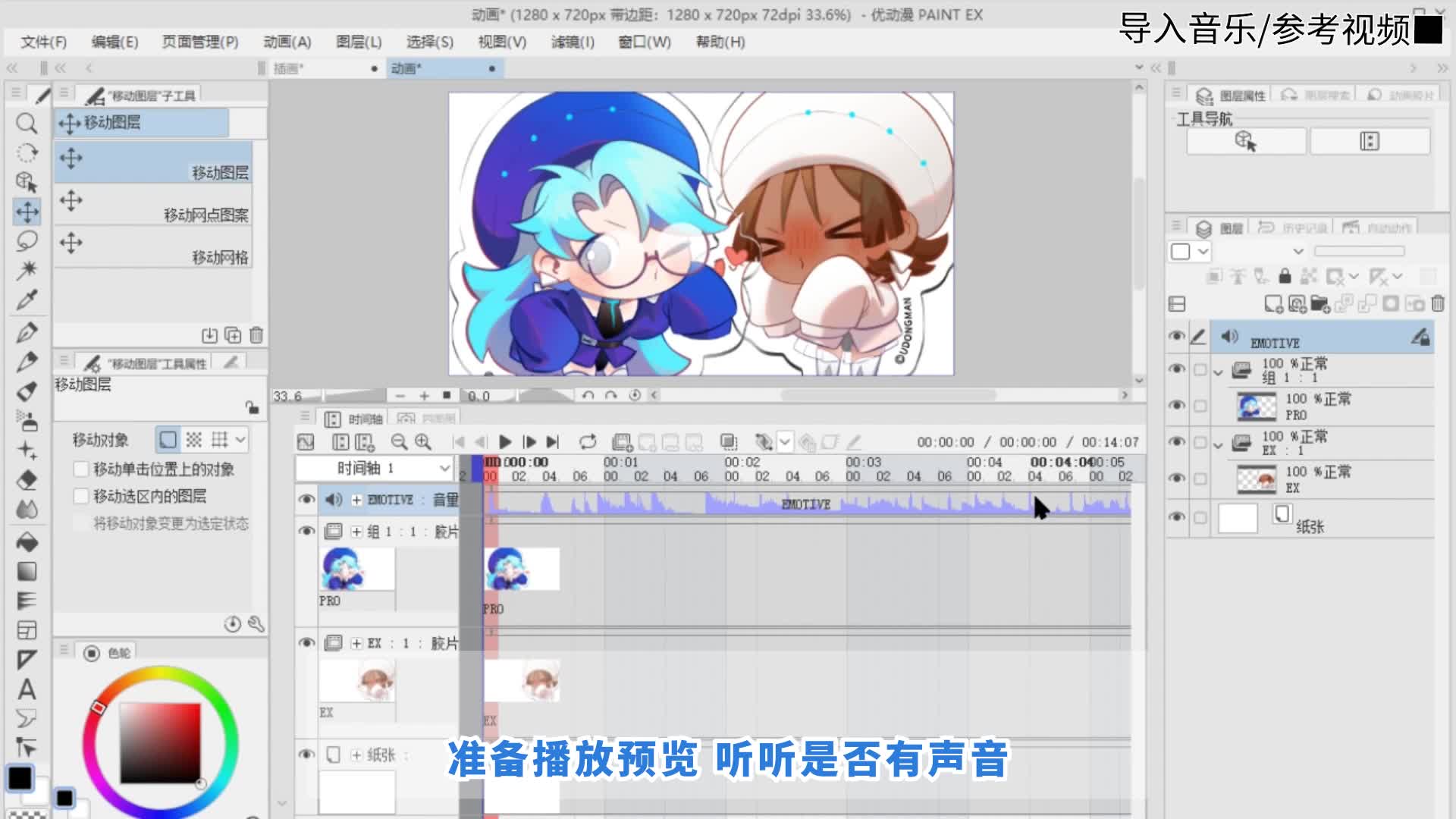
Task: Mute the EMOTIVE track speaker in timeline
Action: (334, 499)
